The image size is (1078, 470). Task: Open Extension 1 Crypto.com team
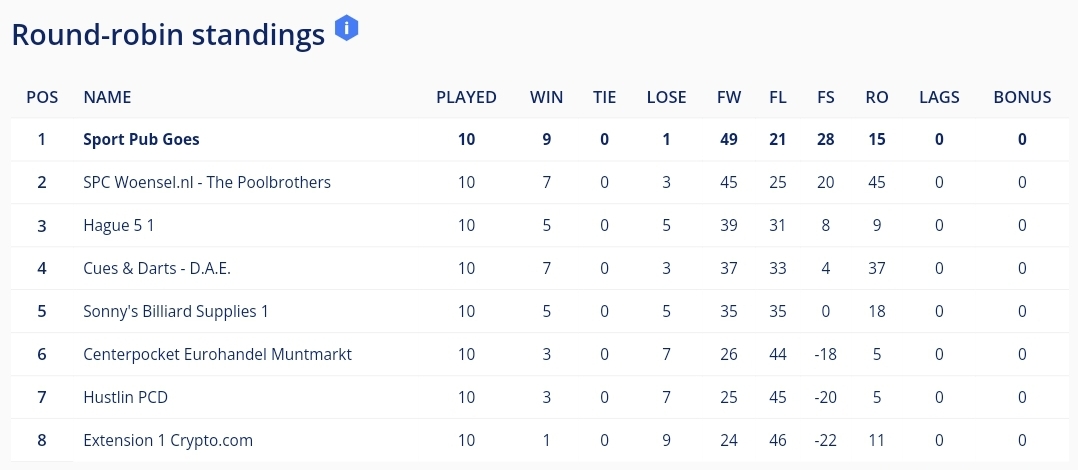(x=168, y=440)
